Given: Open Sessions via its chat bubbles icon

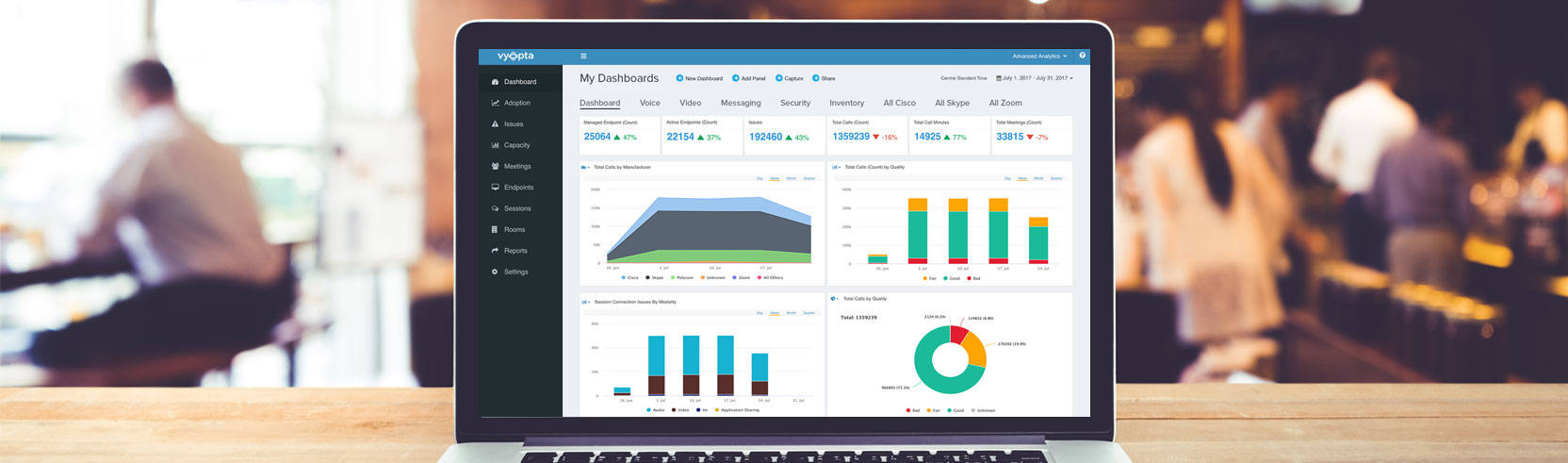Looking at the screenshot, I should click(x=496, y=208).
